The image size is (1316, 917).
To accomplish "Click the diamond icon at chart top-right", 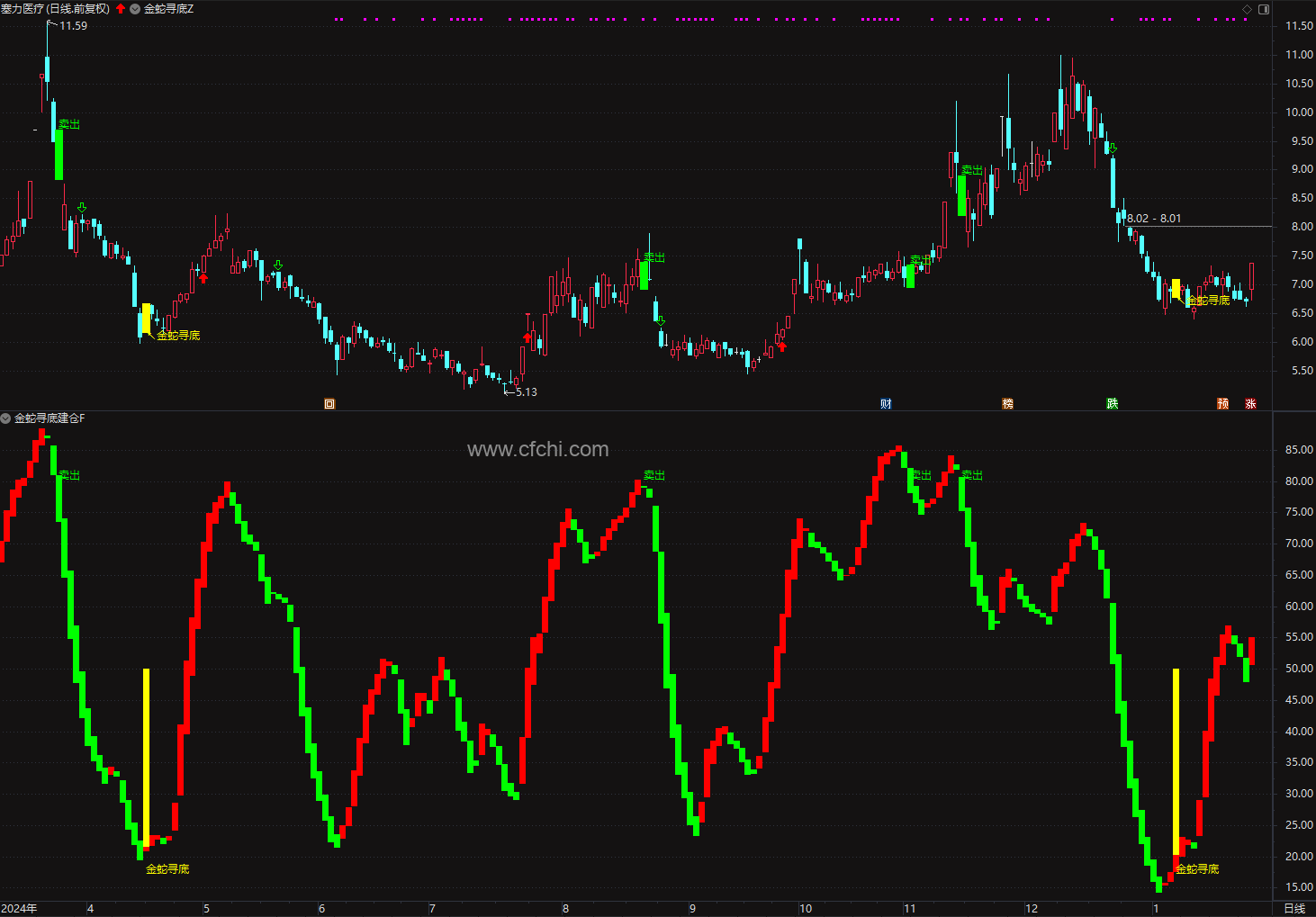I will [1247, 9].
